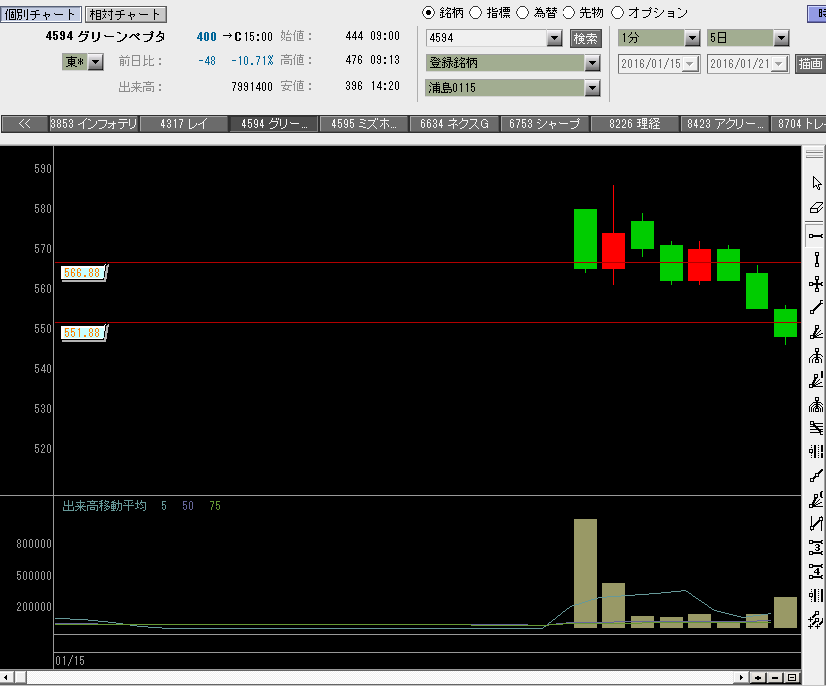Switch to the 6753 シャープ tab

(x=544, y=124)
